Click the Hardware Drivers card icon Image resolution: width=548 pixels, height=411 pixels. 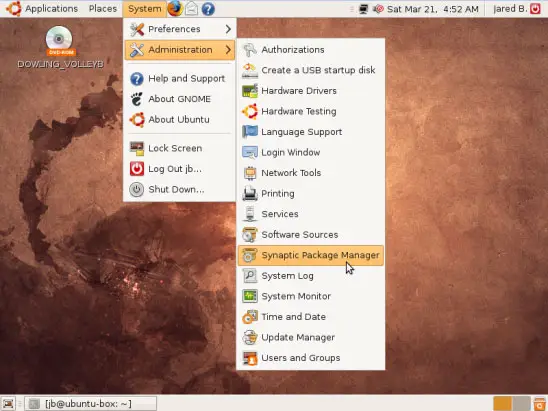coord(250,91)
